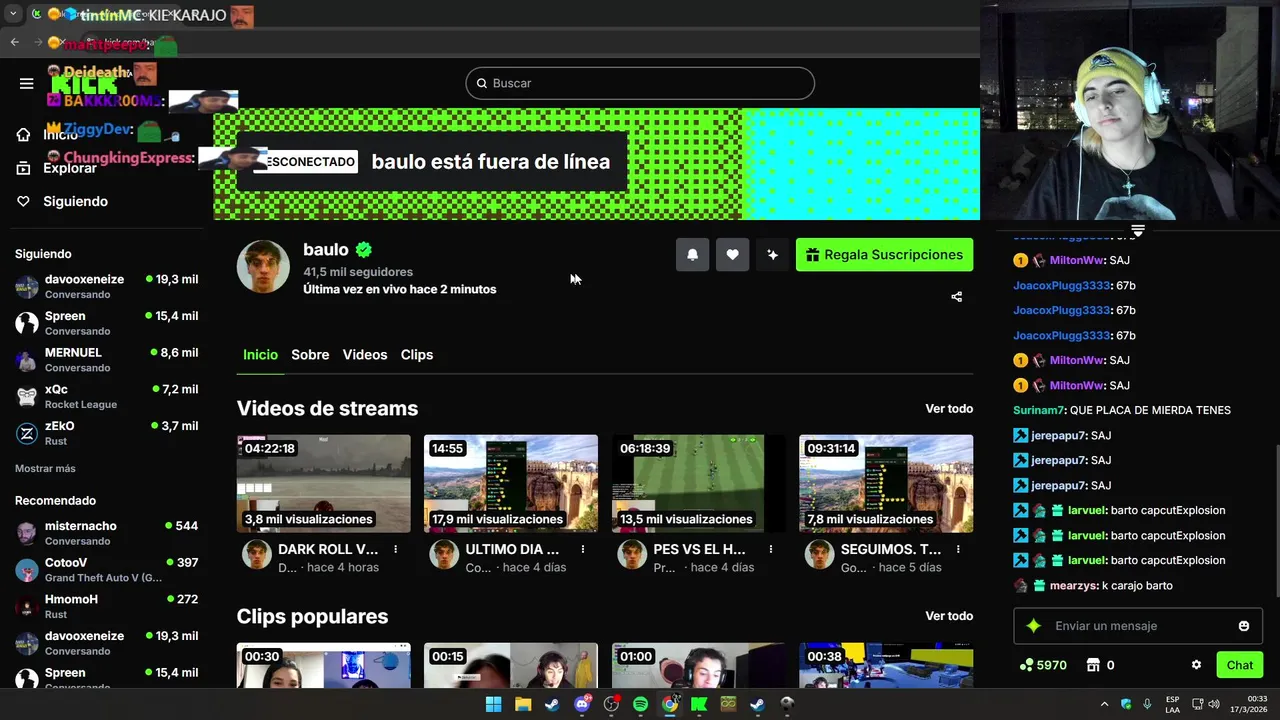Open Windows Start menu

click(493, 704)
